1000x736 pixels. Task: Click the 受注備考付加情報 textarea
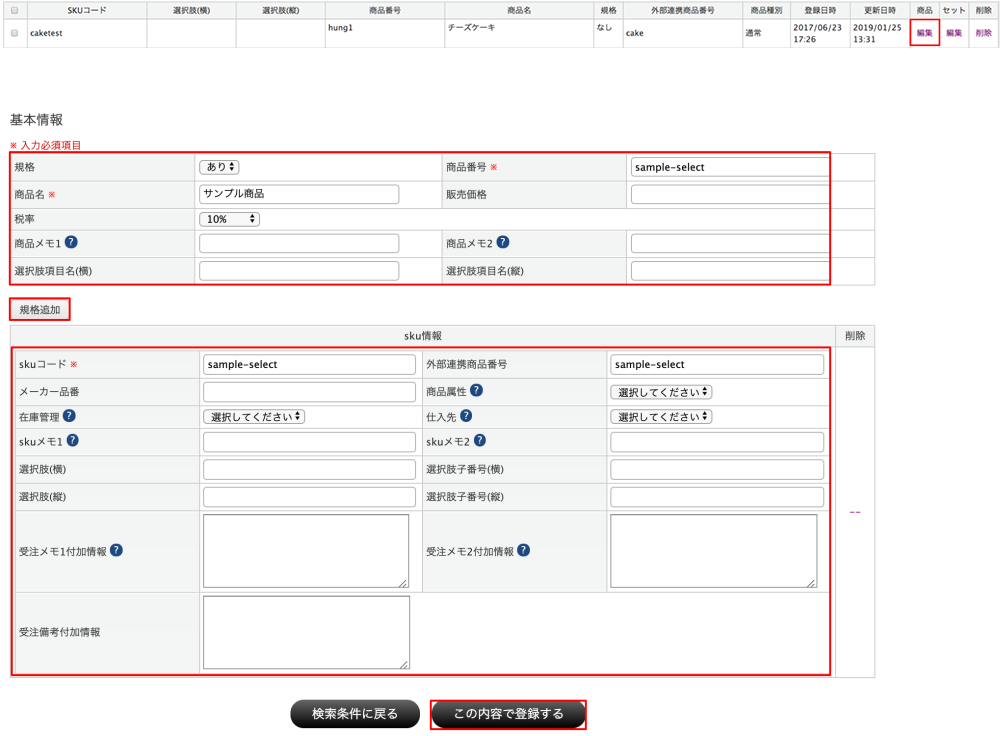(x=306, y=632)
